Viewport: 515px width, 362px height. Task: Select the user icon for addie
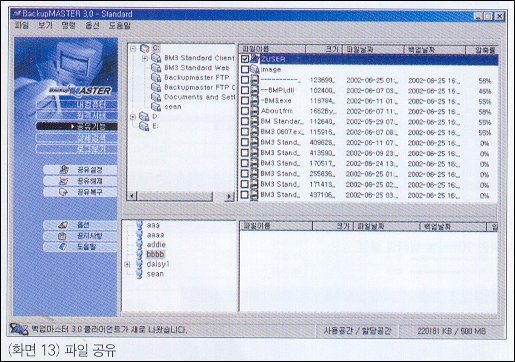tap(140, 244)
